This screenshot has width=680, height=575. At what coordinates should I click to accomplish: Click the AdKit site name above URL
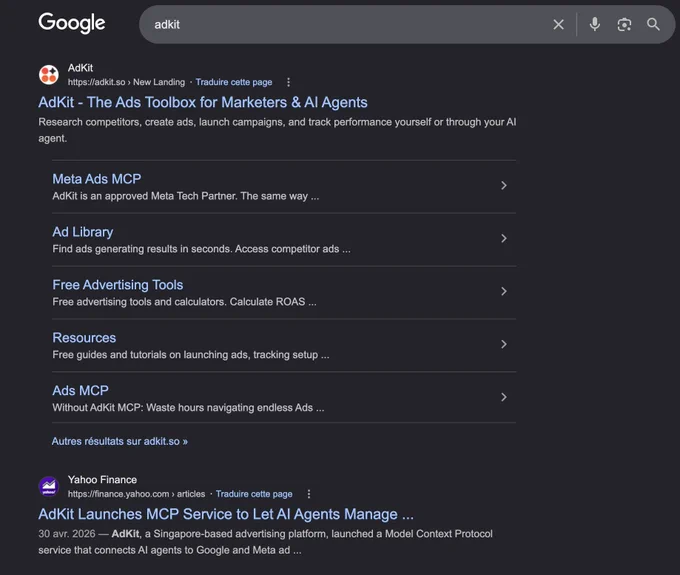click(x=80, y=68)
